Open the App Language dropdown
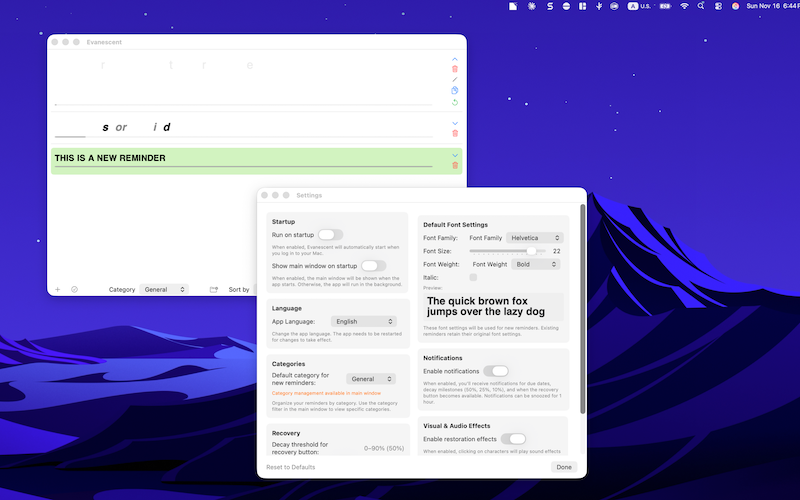The image size is (800, 500). [363, 321]
